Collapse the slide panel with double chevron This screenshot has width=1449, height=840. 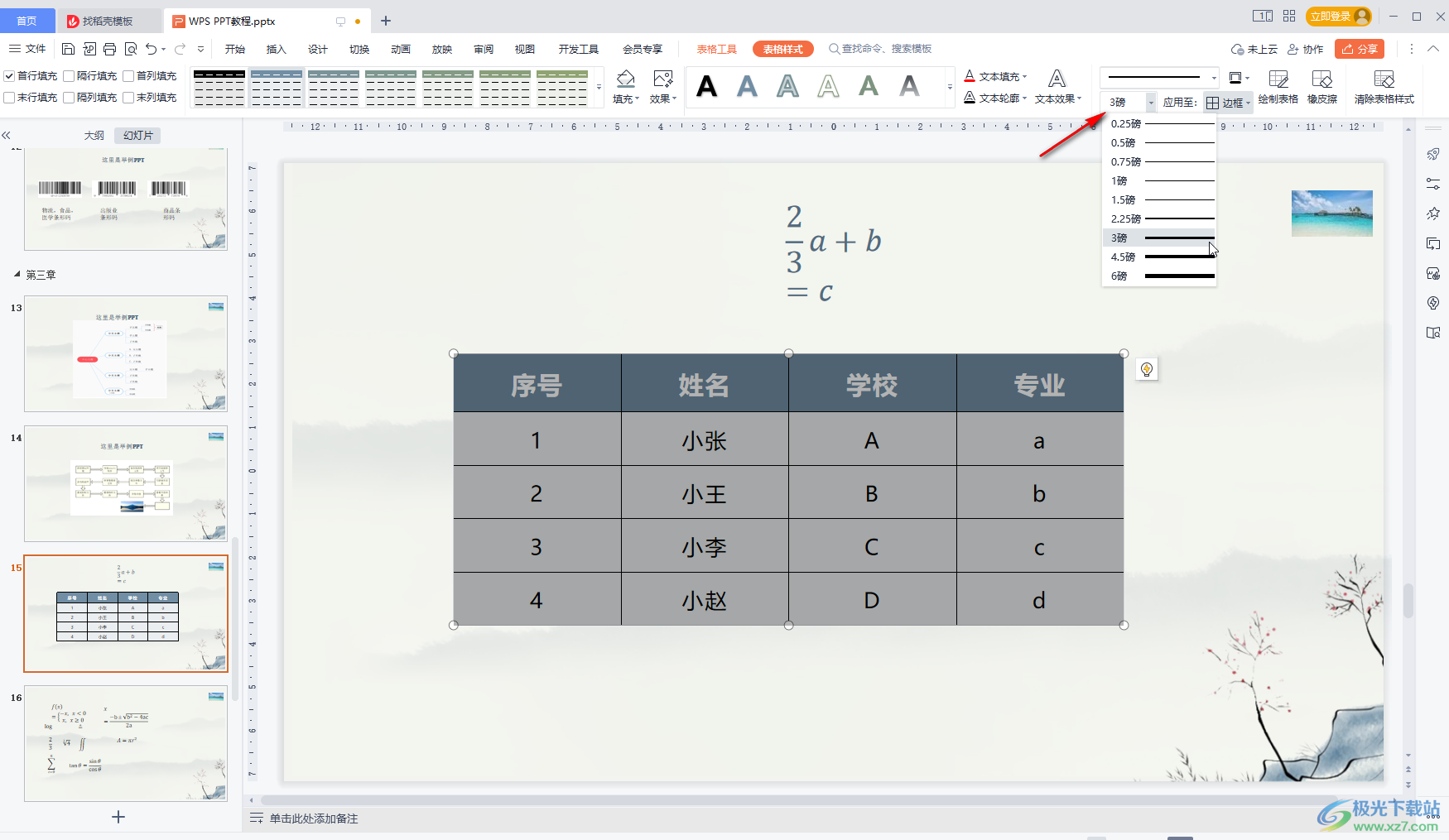click(6, 135)
